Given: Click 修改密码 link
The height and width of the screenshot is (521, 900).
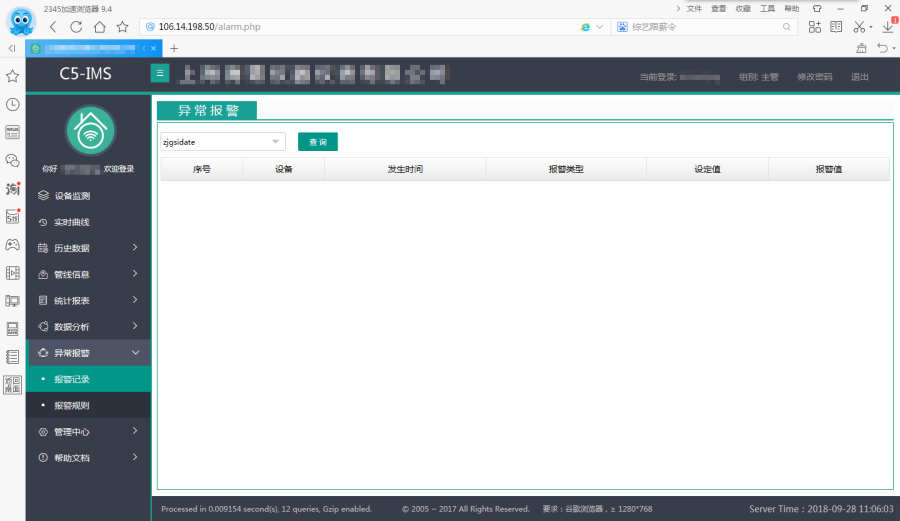Looking at the screenshot, I should coord(814,77).
